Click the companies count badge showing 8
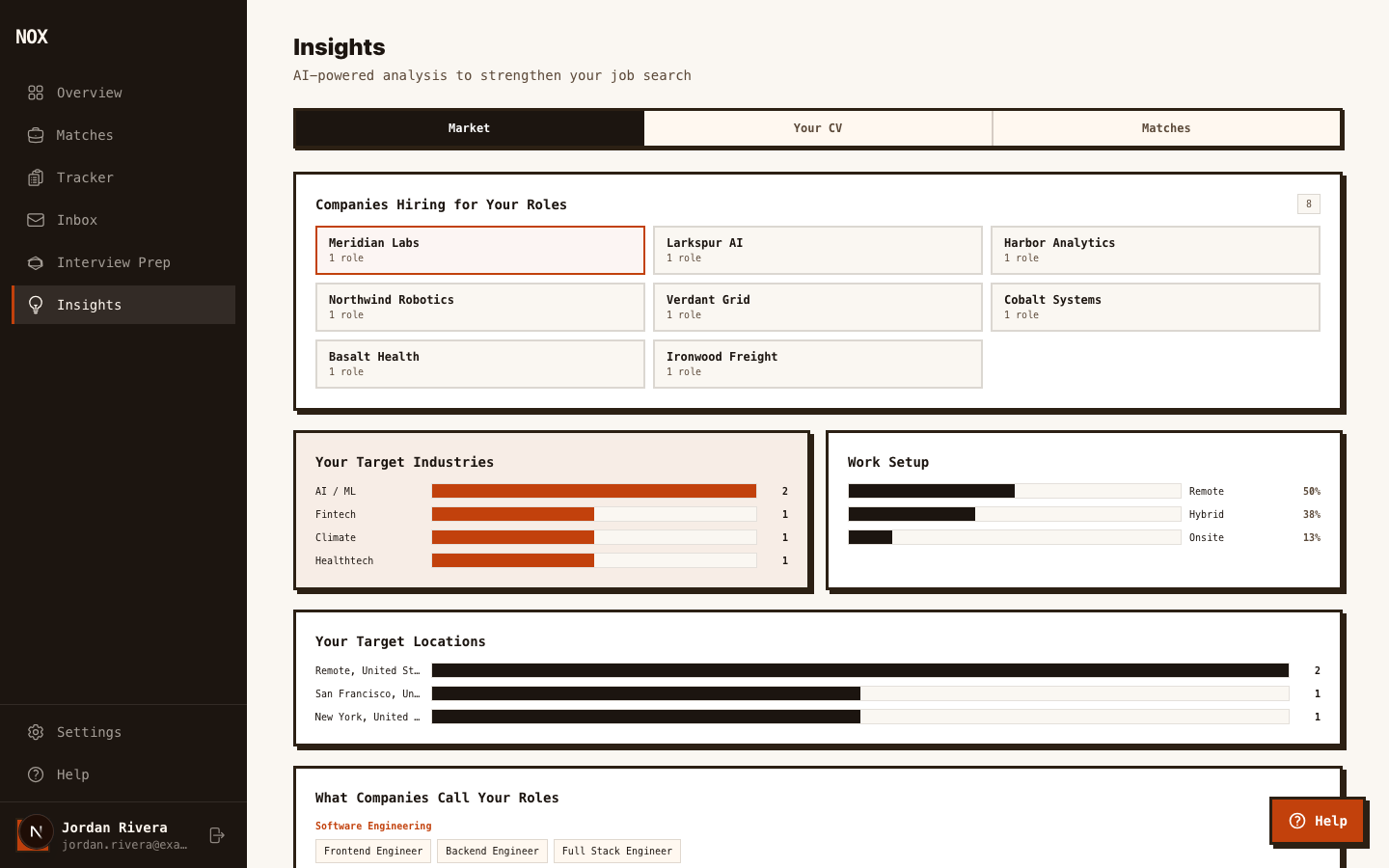The height and width of the screenshot is (868, 1389). pyautogui.click(x=1309, y=203)
